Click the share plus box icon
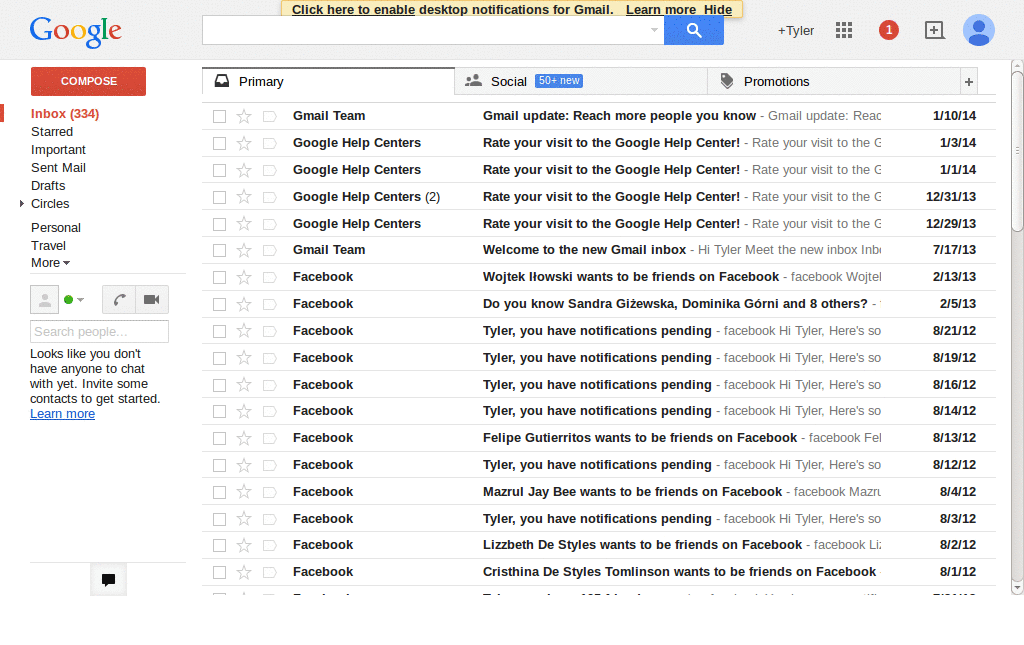This screenshot has width=1024, height=645. (935, 30)
